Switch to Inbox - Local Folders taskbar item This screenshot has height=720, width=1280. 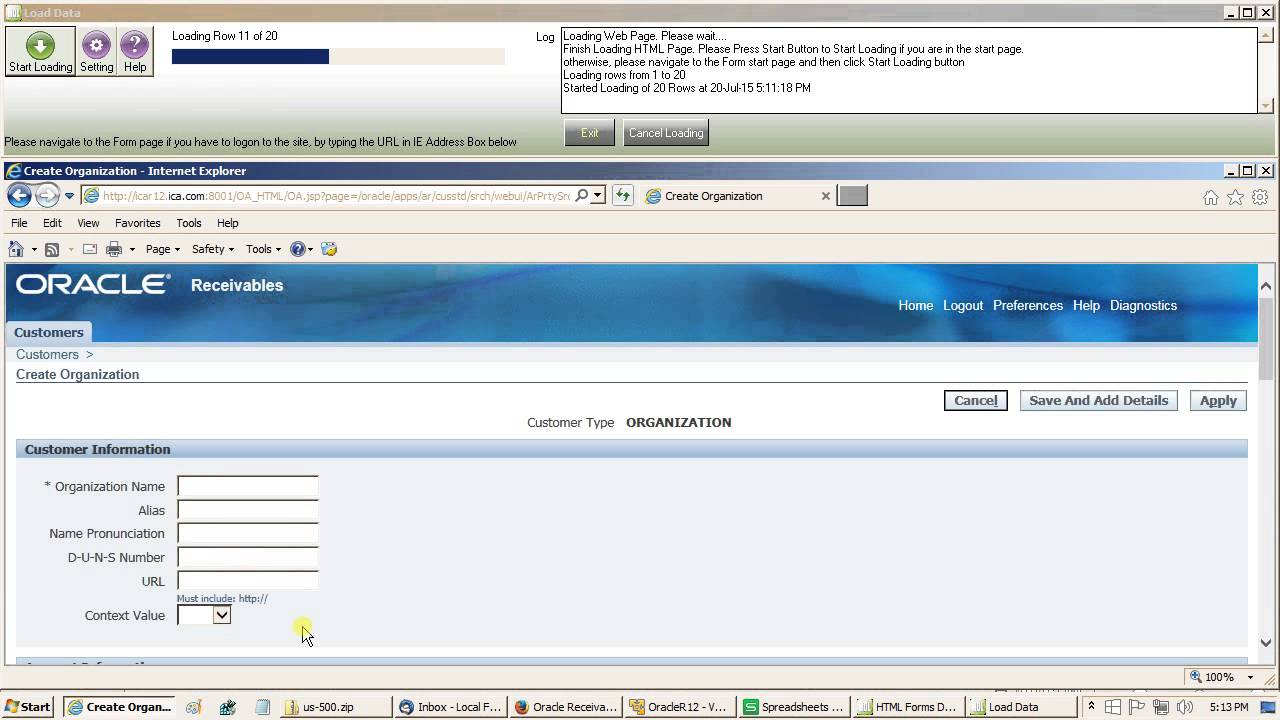[450, 707]
